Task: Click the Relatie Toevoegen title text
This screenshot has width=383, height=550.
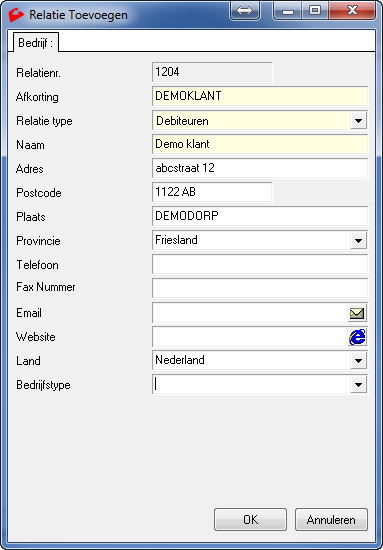Action: [78, 15]
